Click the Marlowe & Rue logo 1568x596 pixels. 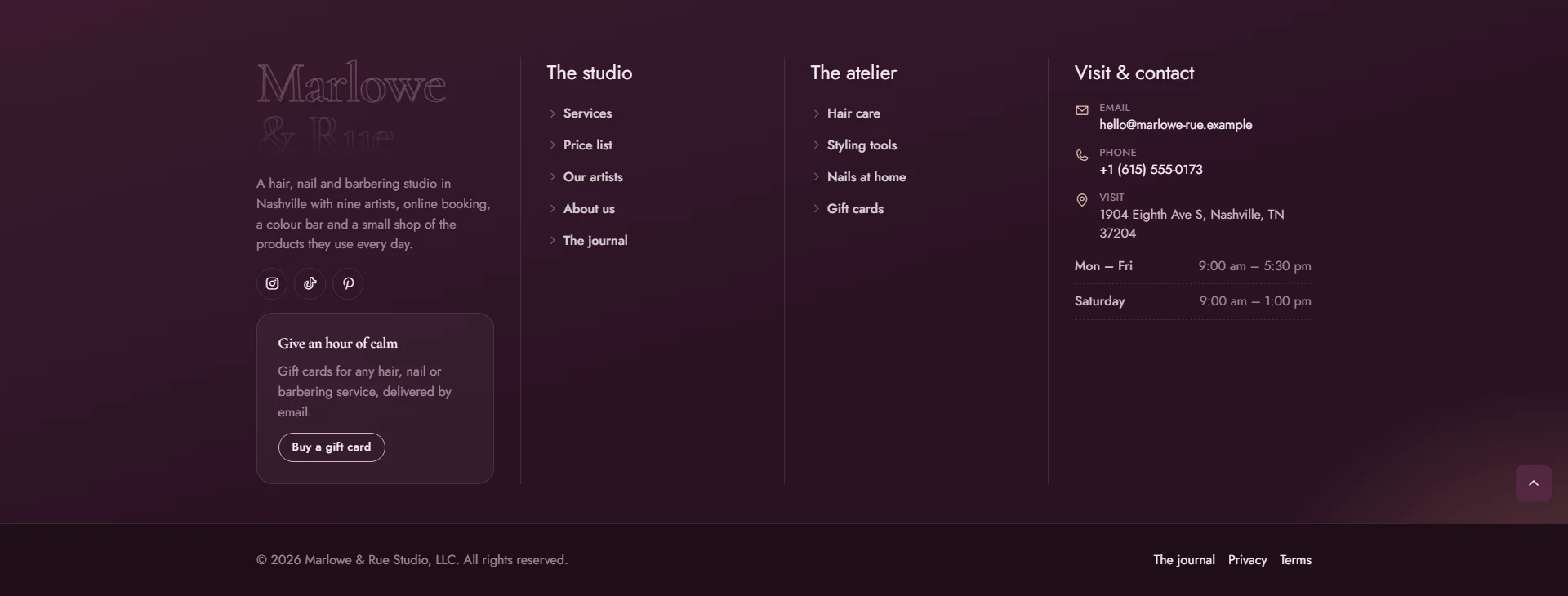[x=351, y=106]
